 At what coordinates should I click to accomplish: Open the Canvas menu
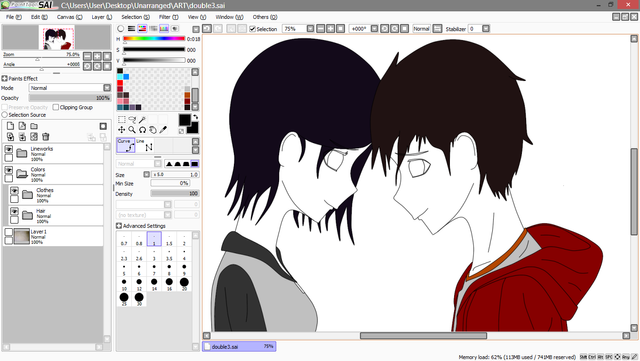click(x=69, y=17)
